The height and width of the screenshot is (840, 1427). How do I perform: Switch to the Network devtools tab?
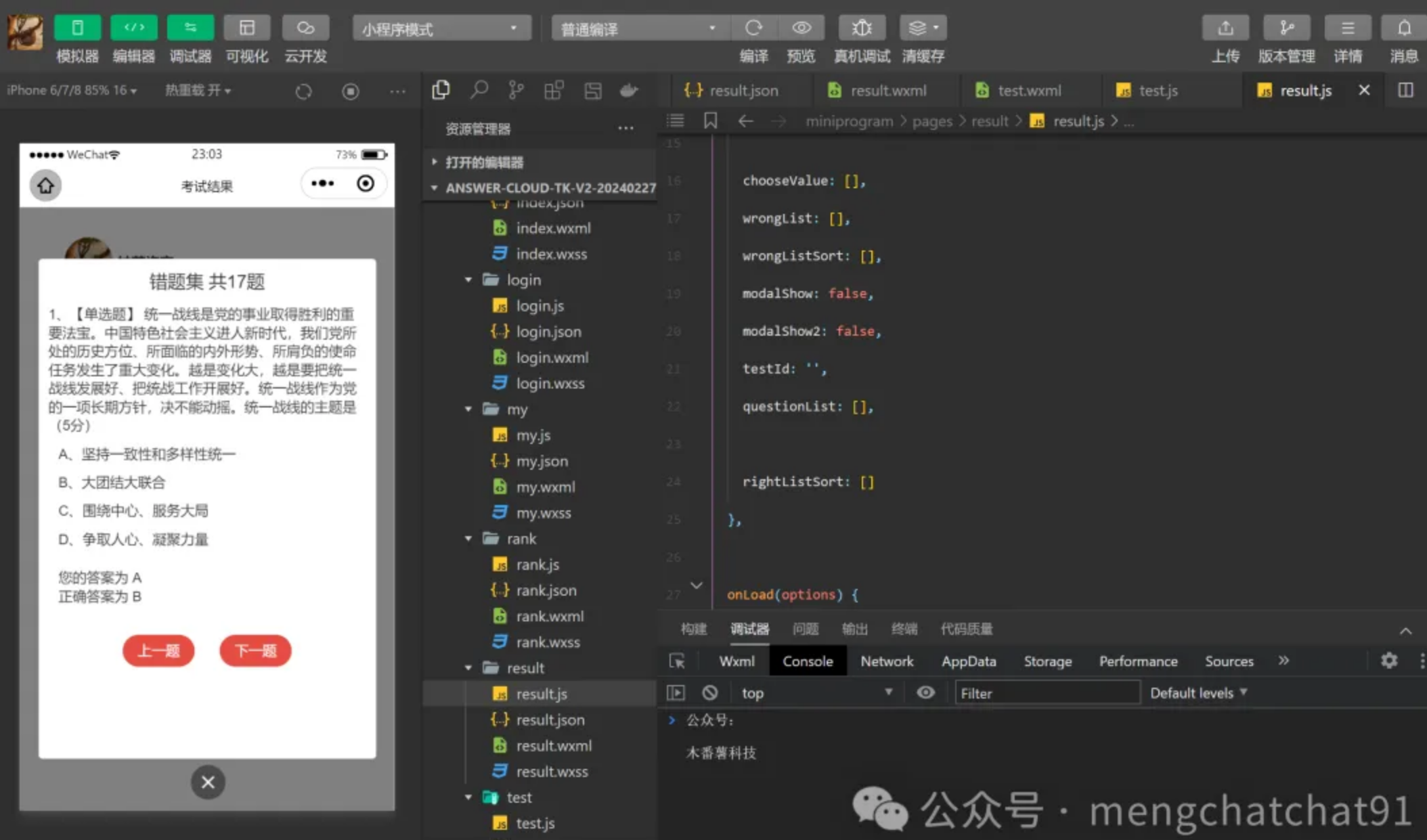[886, 661]
